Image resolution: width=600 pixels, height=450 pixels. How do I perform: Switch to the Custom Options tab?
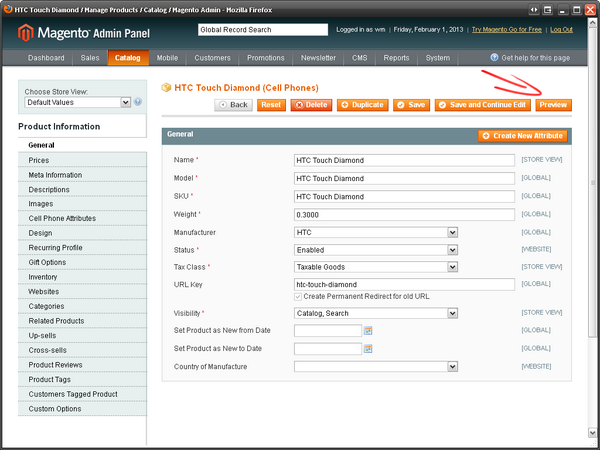(82, 409)
